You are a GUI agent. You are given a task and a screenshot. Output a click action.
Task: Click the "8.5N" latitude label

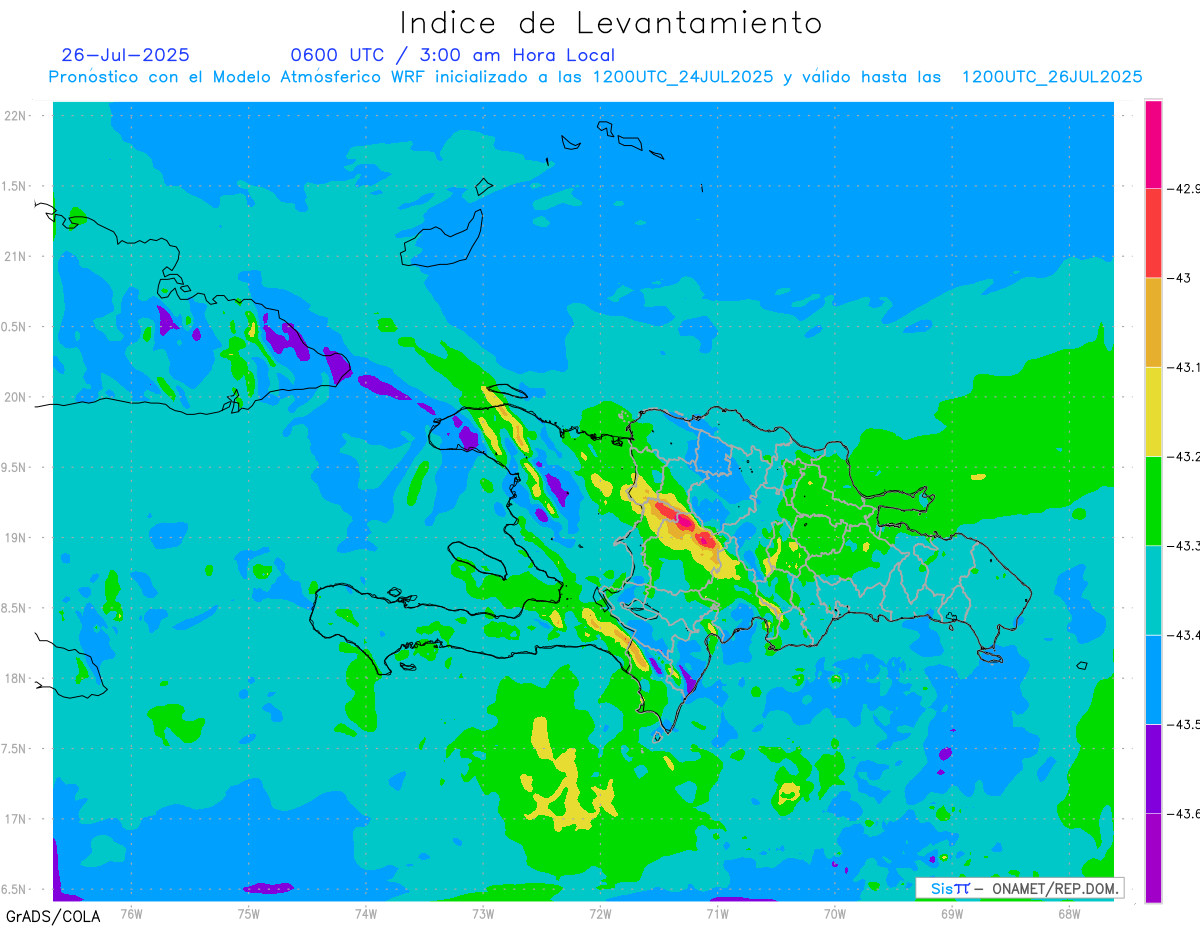tap(14, 608)
